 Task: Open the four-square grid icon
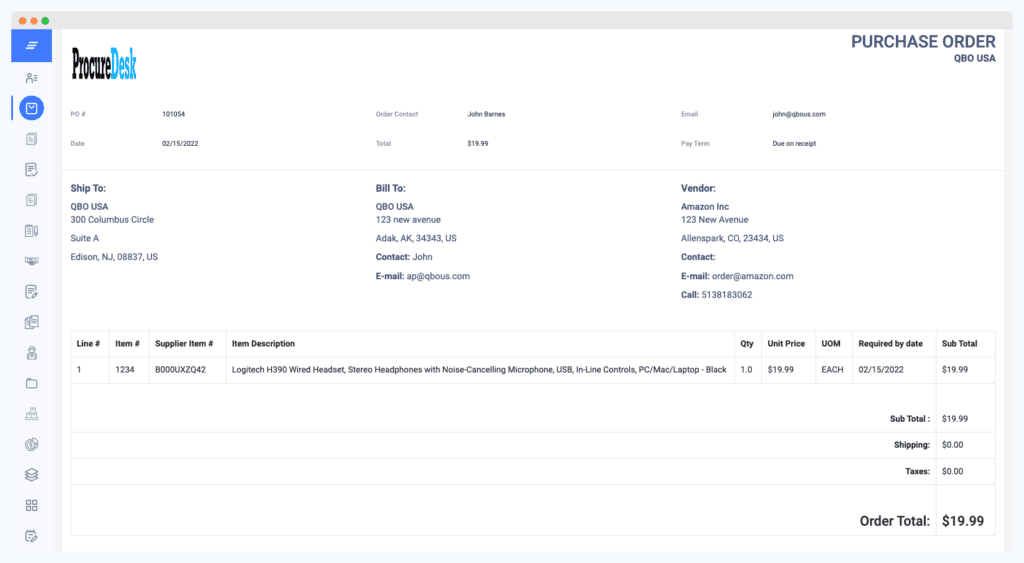point(31,505)
